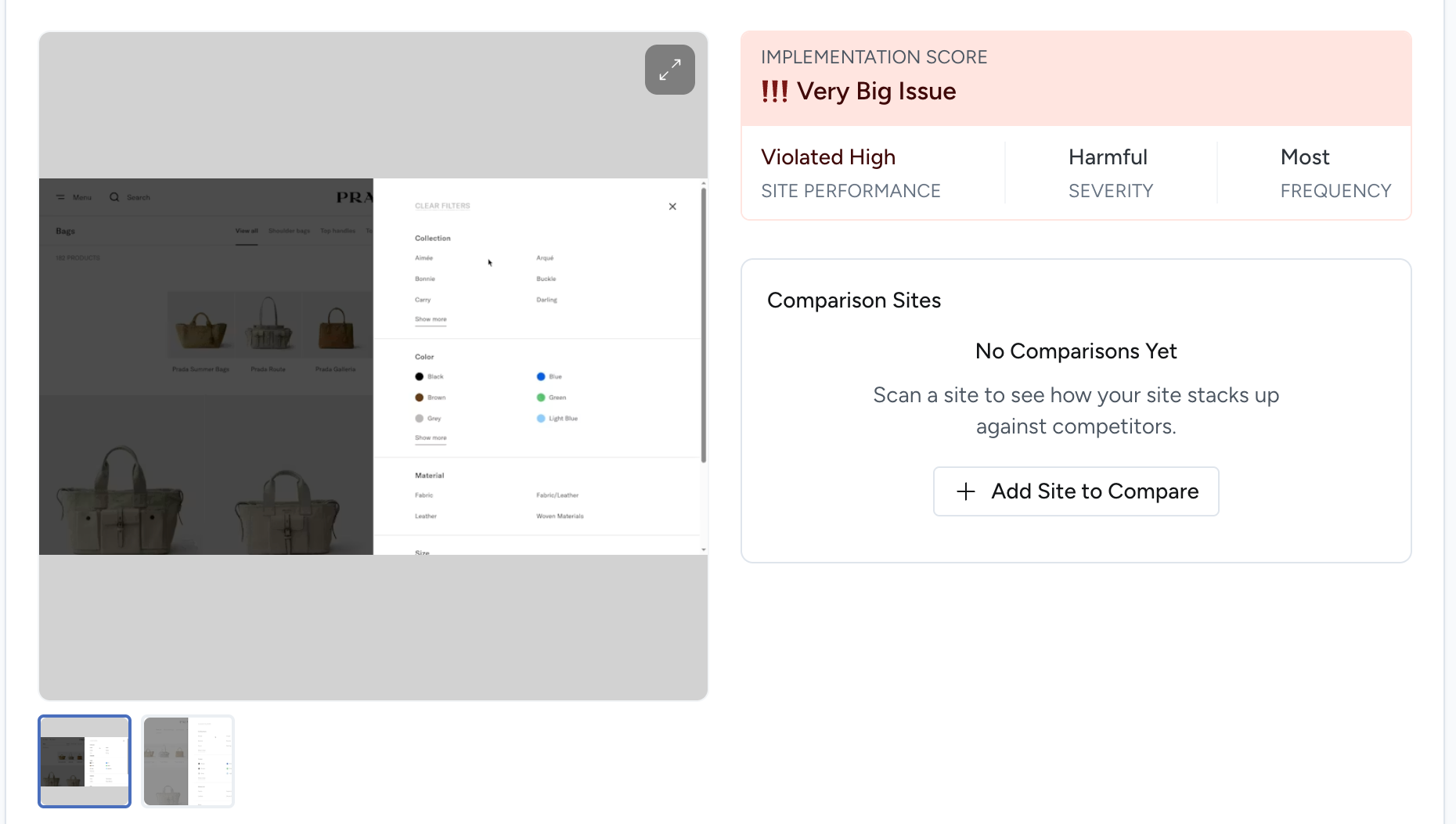Viewport: 1456px width, 824px height.
Task: Expand Show more under Collection
Action: tap(431, 319)
